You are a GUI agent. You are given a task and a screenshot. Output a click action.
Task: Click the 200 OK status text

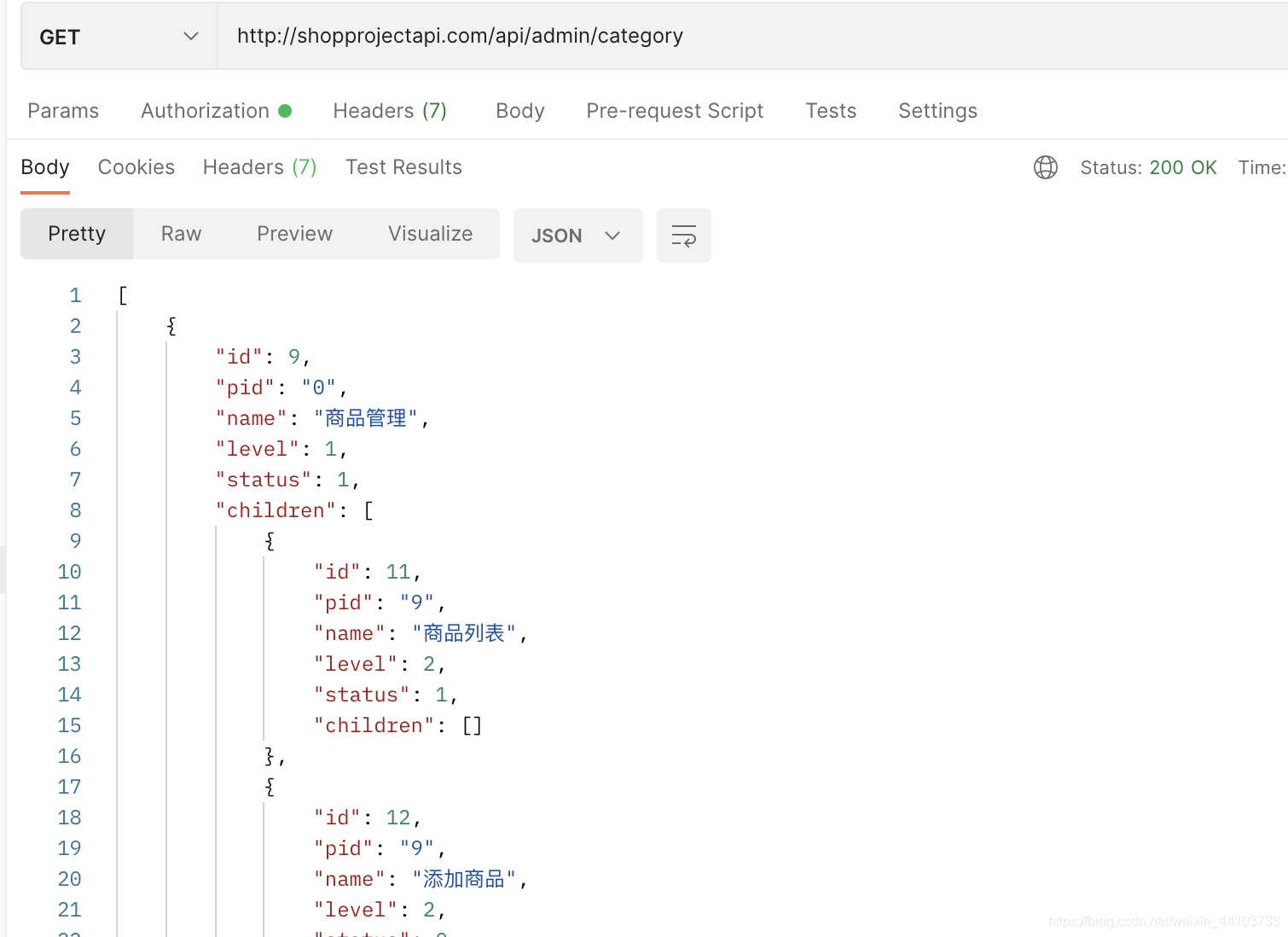[1183, 167]
